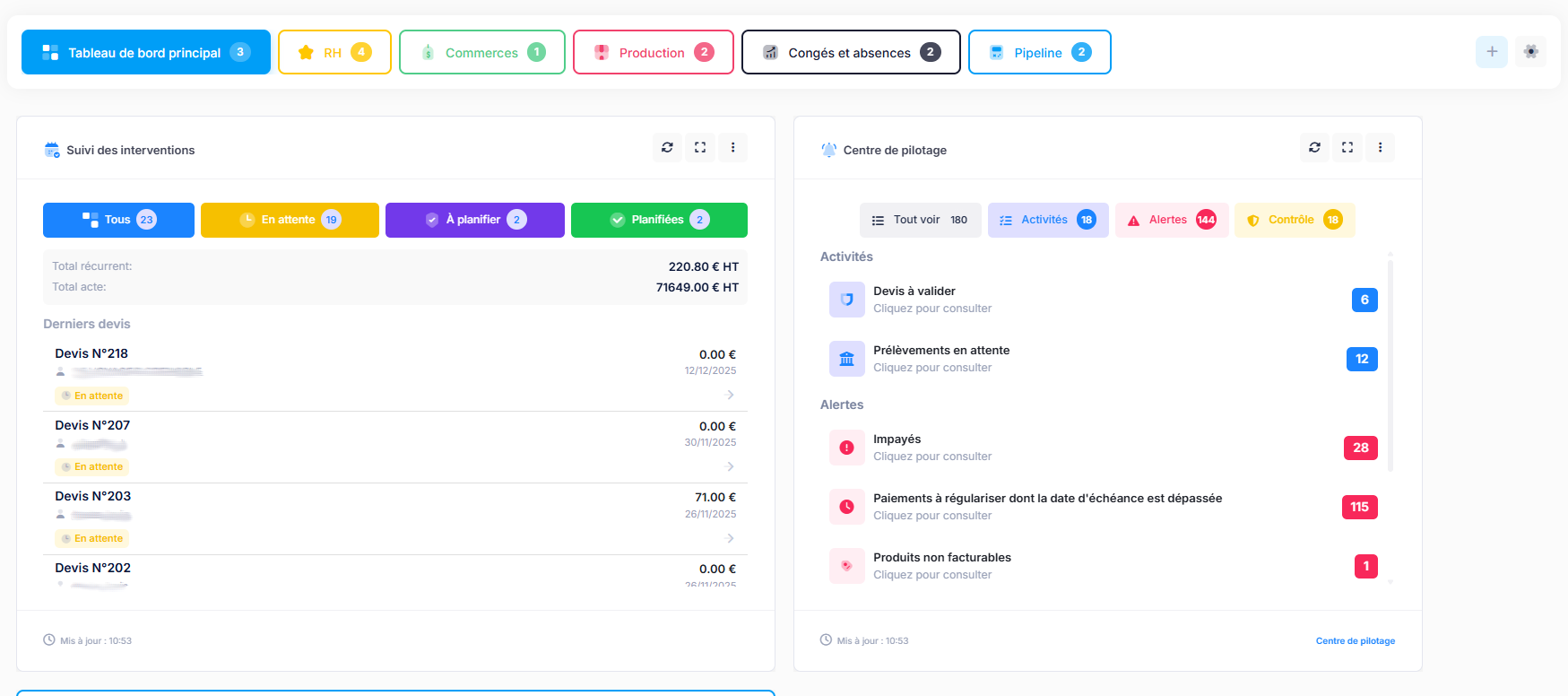
Task: Click the clock icon for Paiements à régulariser
Action: pos(846,507)
